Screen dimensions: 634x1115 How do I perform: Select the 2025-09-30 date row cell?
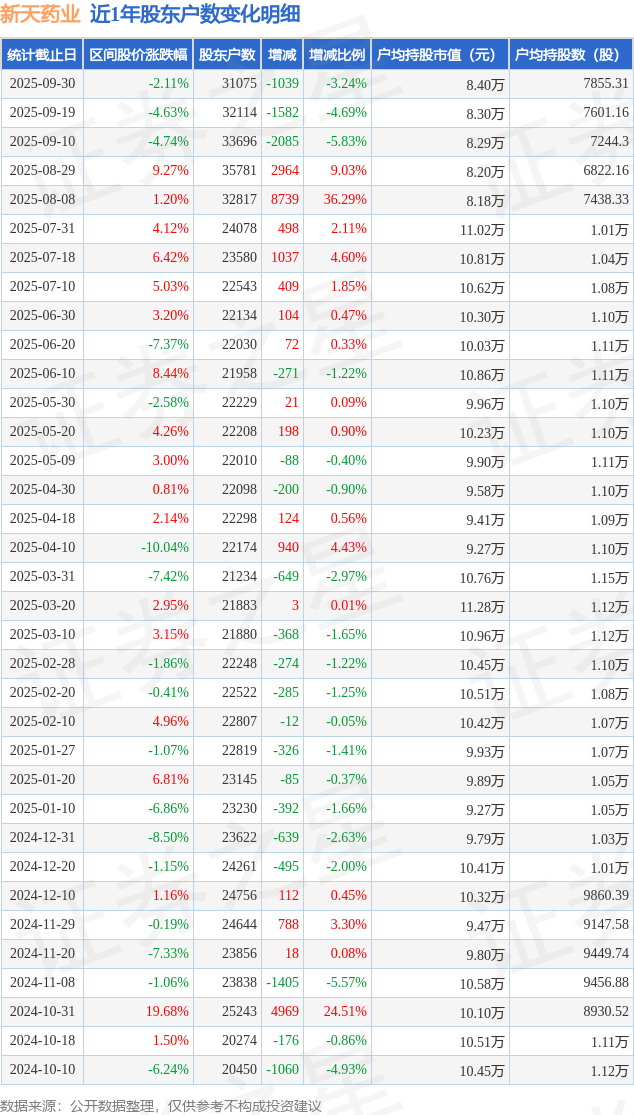coord(41,84)
